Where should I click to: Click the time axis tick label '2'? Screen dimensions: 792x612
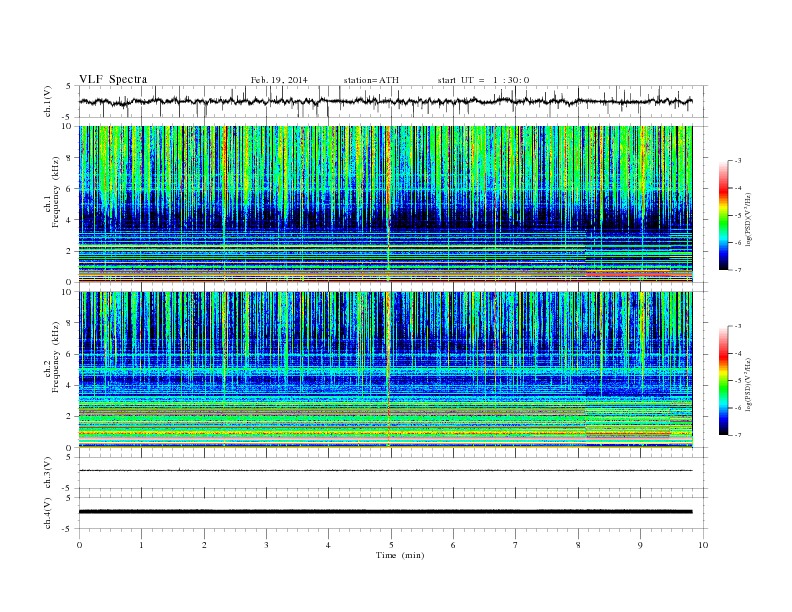204,545
